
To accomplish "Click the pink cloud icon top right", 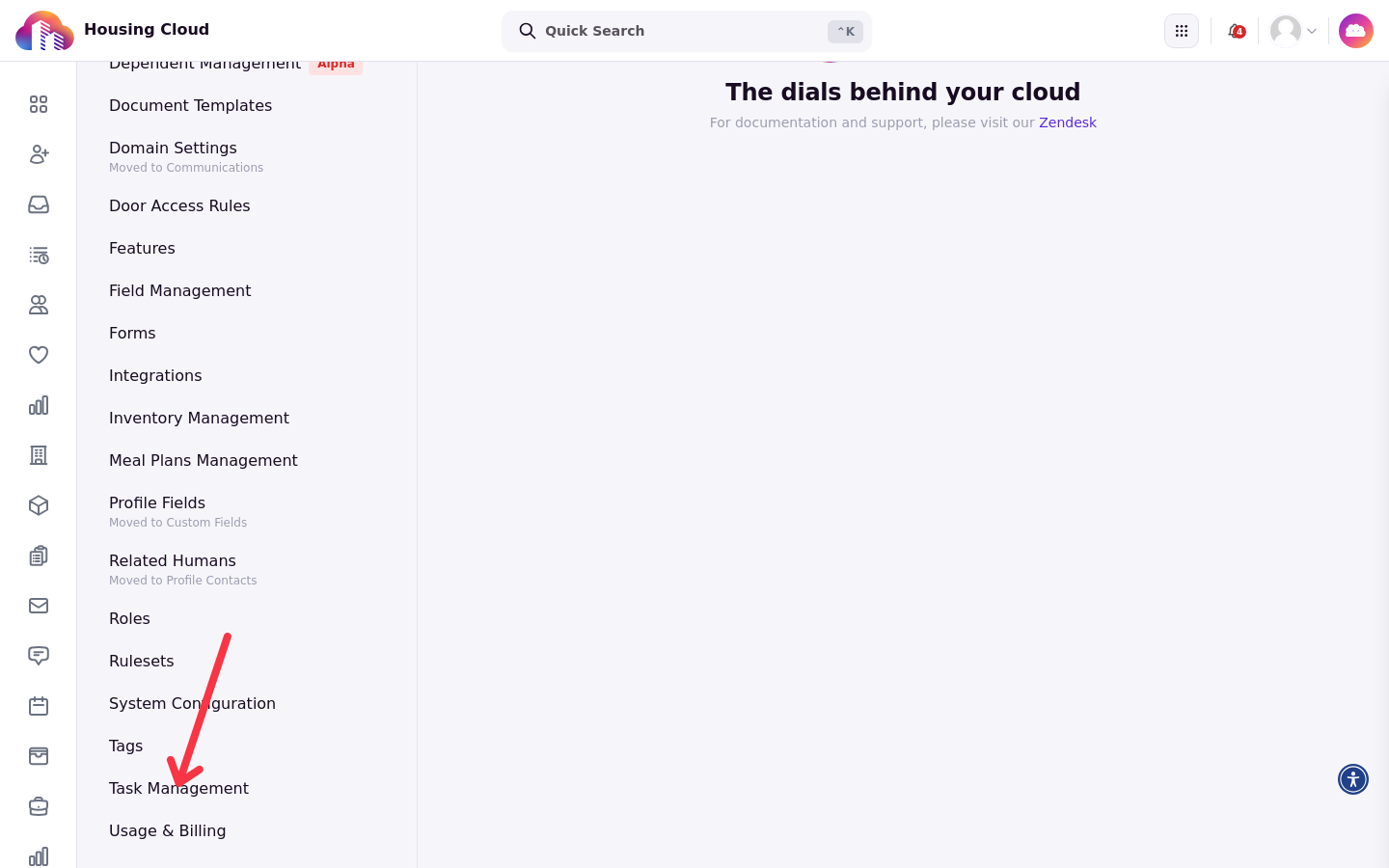I will [1356, 31].
